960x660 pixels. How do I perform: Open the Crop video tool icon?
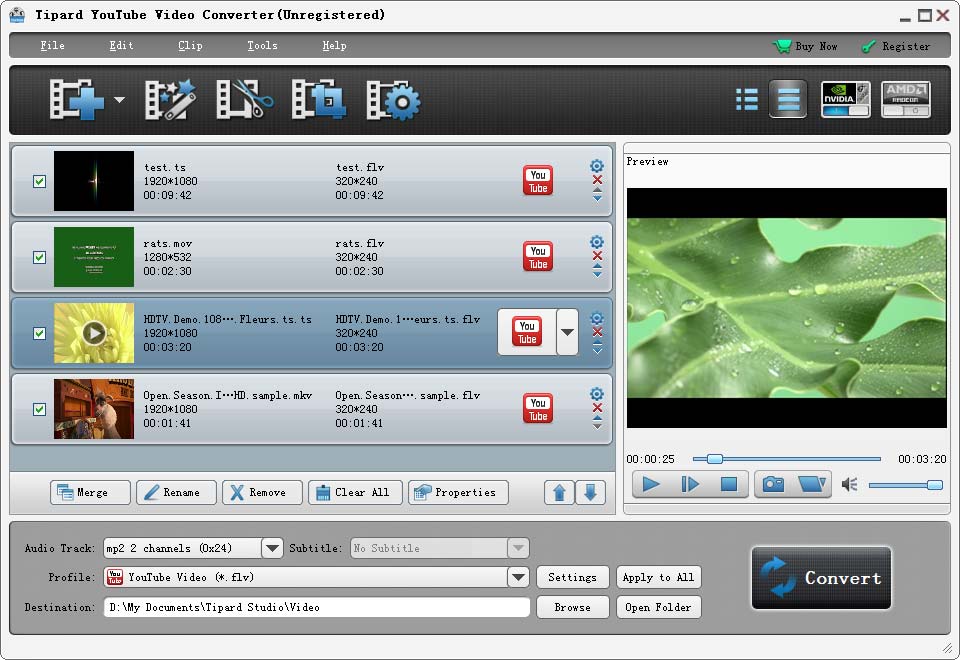pos(318,99)
